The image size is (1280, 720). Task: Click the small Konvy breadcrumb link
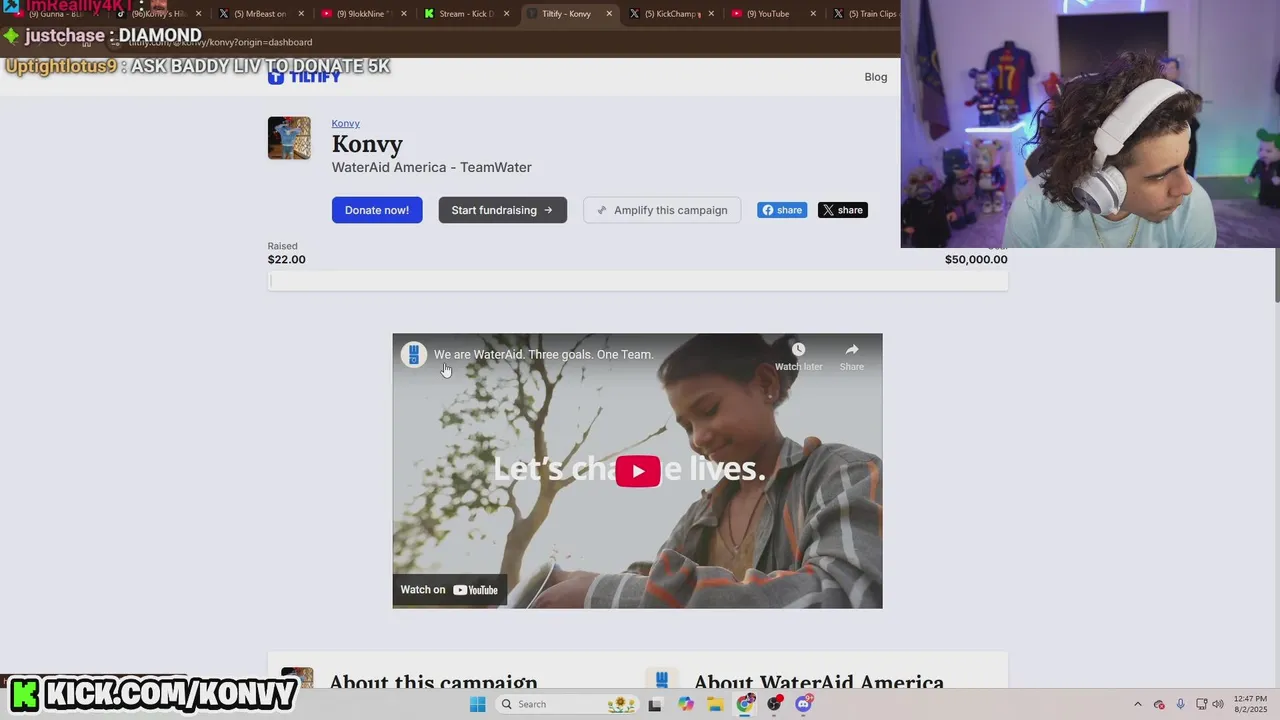(346, 123)
